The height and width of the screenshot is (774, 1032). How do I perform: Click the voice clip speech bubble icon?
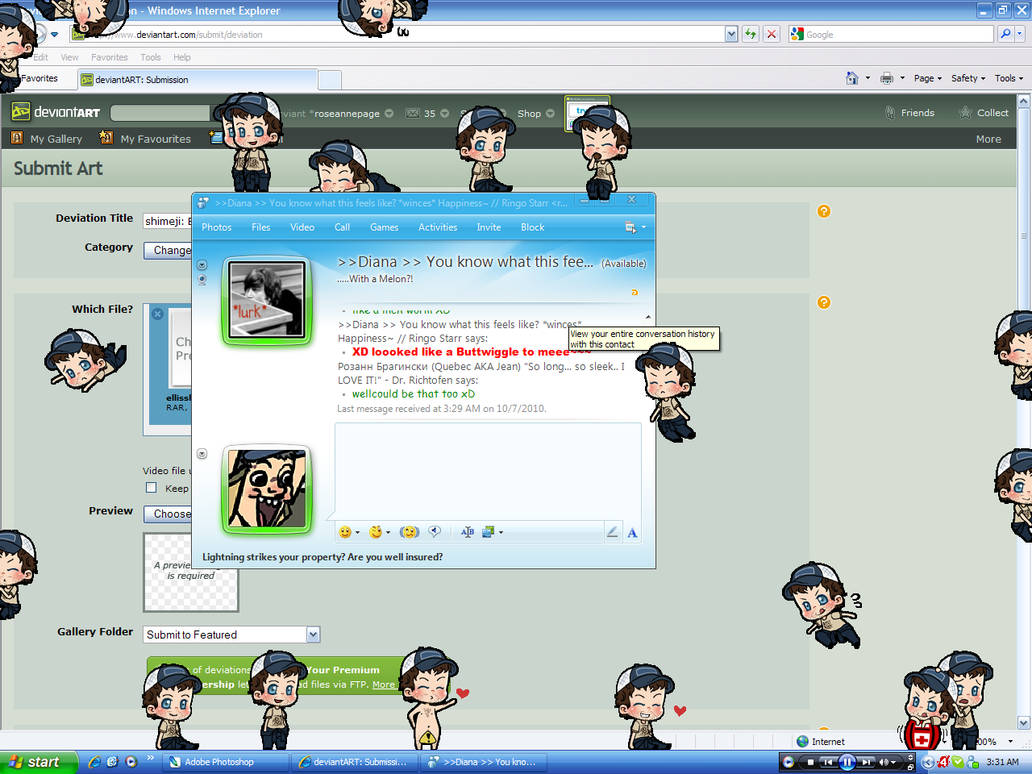(434, 532)
